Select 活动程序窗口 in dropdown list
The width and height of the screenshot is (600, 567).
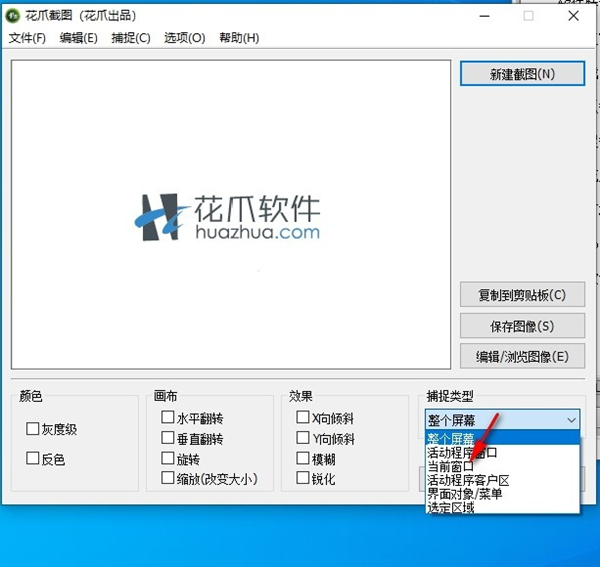tap(503, 453)
